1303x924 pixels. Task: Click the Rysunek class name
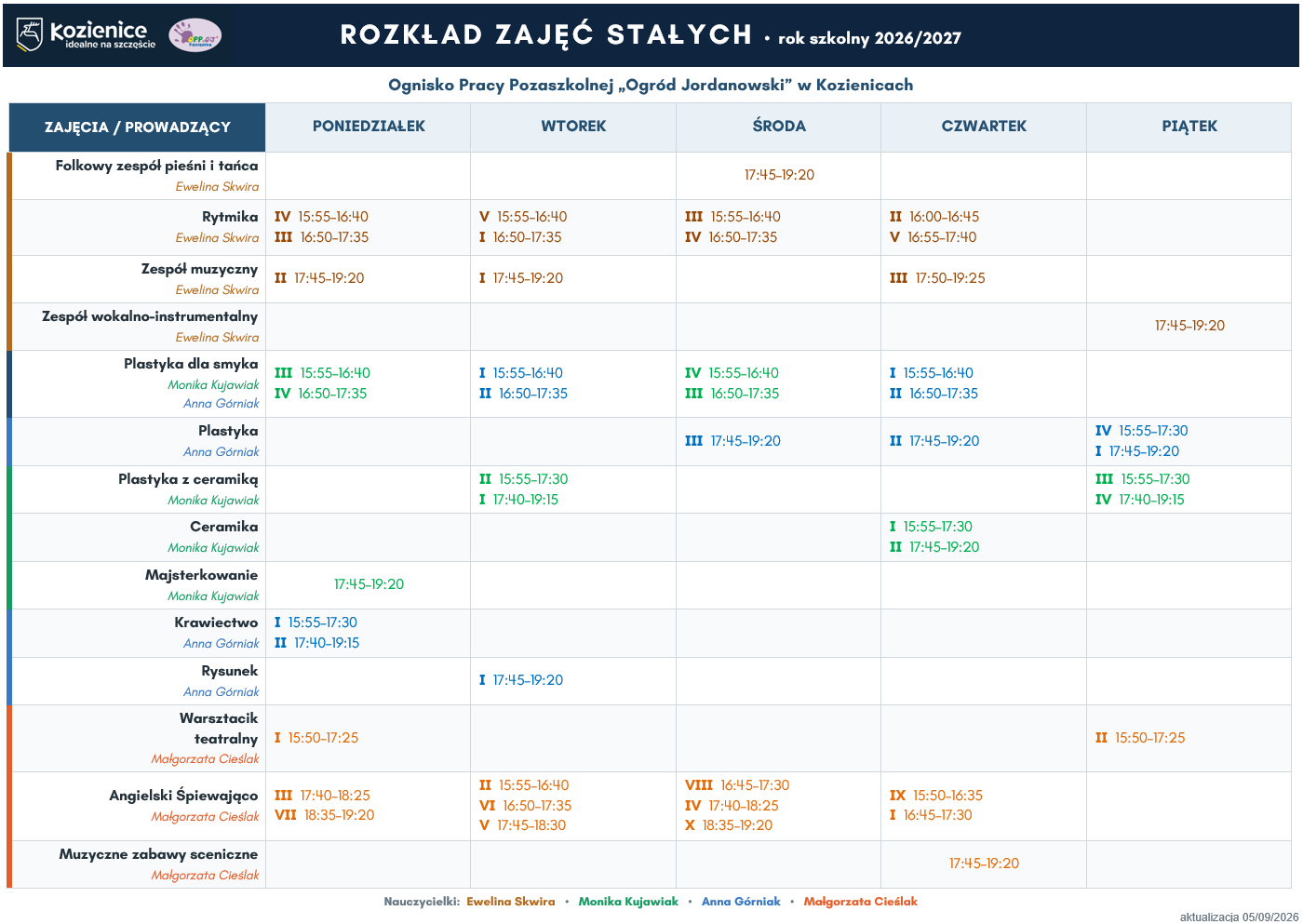[x=230, y=671]
